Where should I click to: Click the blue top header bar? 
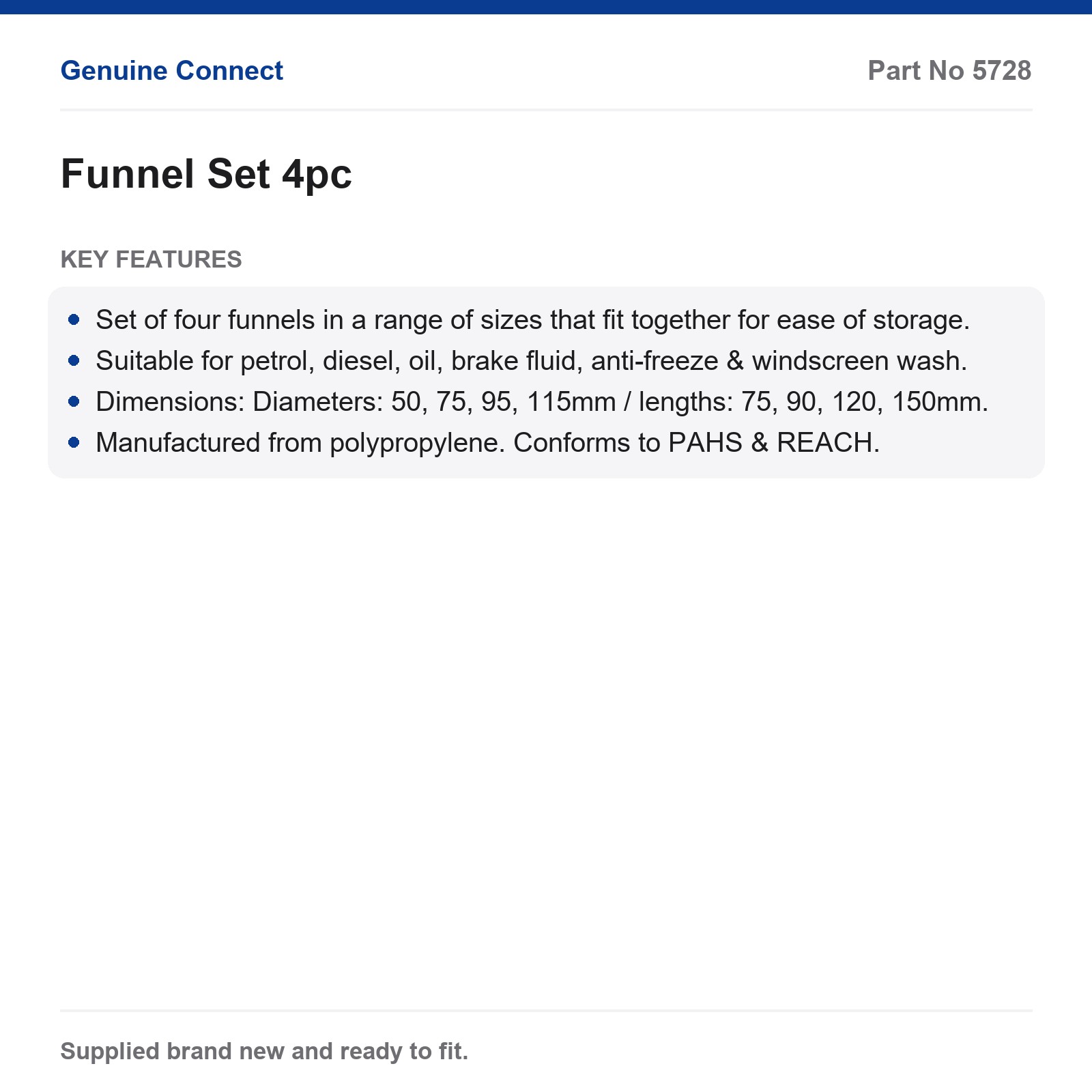click(x=546, y=7)
